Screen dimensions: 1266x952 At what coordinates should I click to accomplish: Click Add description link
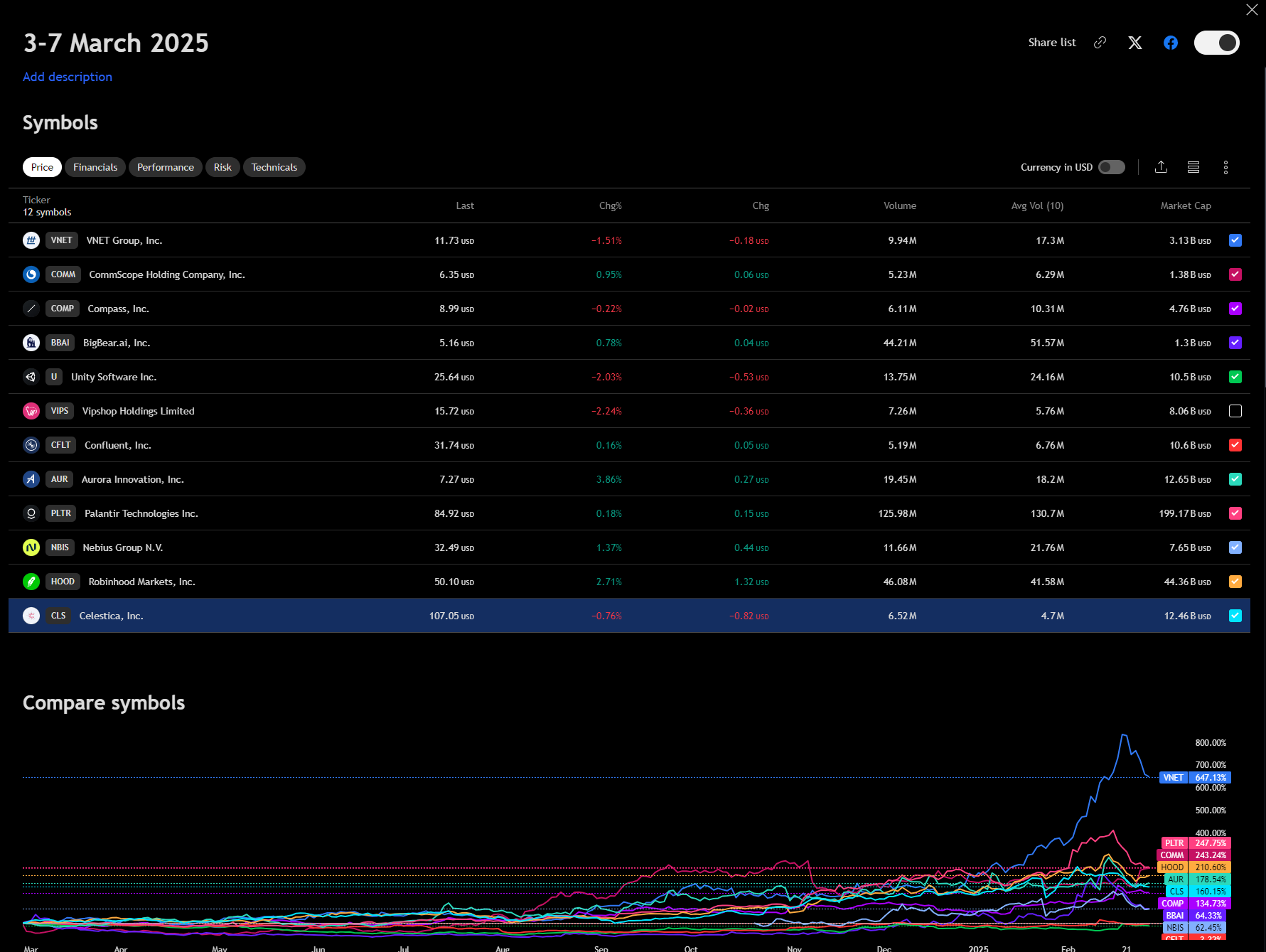68,77
